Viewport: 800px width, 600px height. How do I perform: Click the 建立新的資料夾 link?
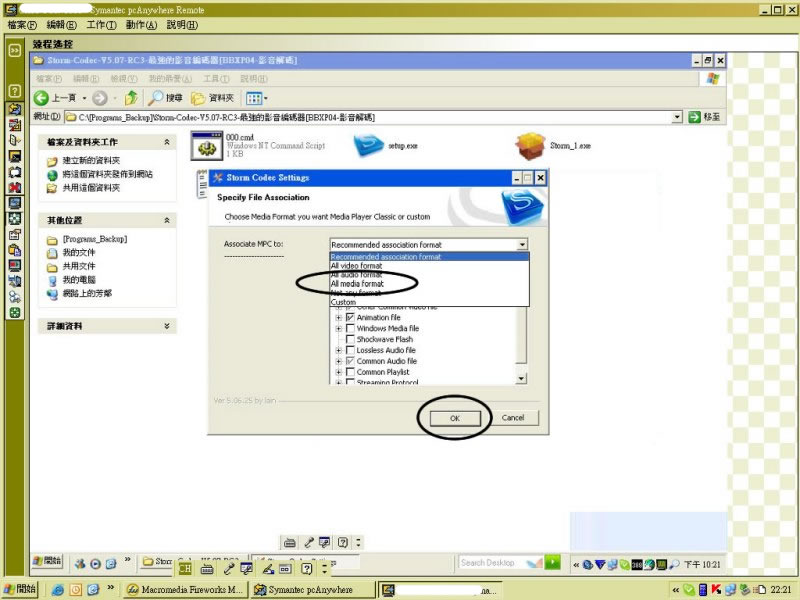91,160
